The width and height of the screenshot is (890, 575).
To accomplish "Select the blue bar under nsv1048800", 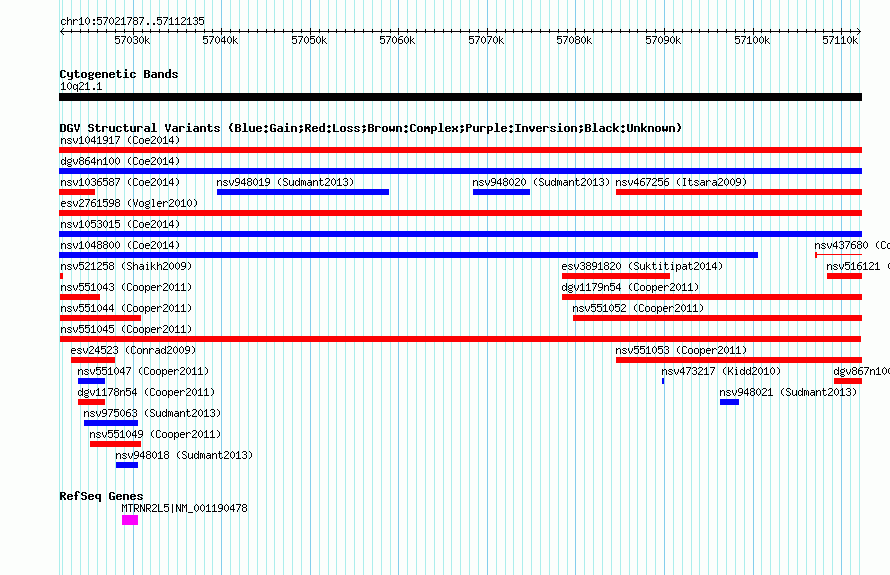I will point(409,255).
